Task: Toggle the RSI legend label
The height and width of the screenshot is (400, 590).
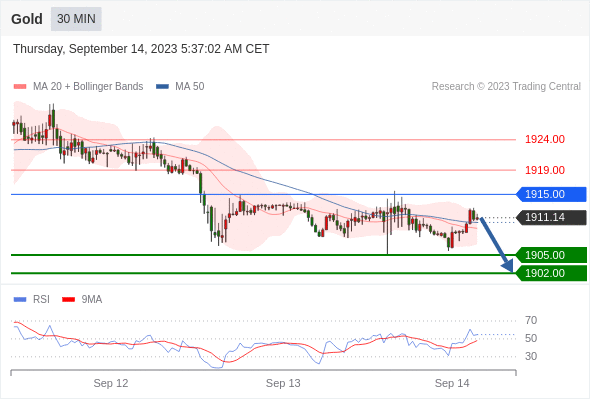Action: tap(41, 300)
